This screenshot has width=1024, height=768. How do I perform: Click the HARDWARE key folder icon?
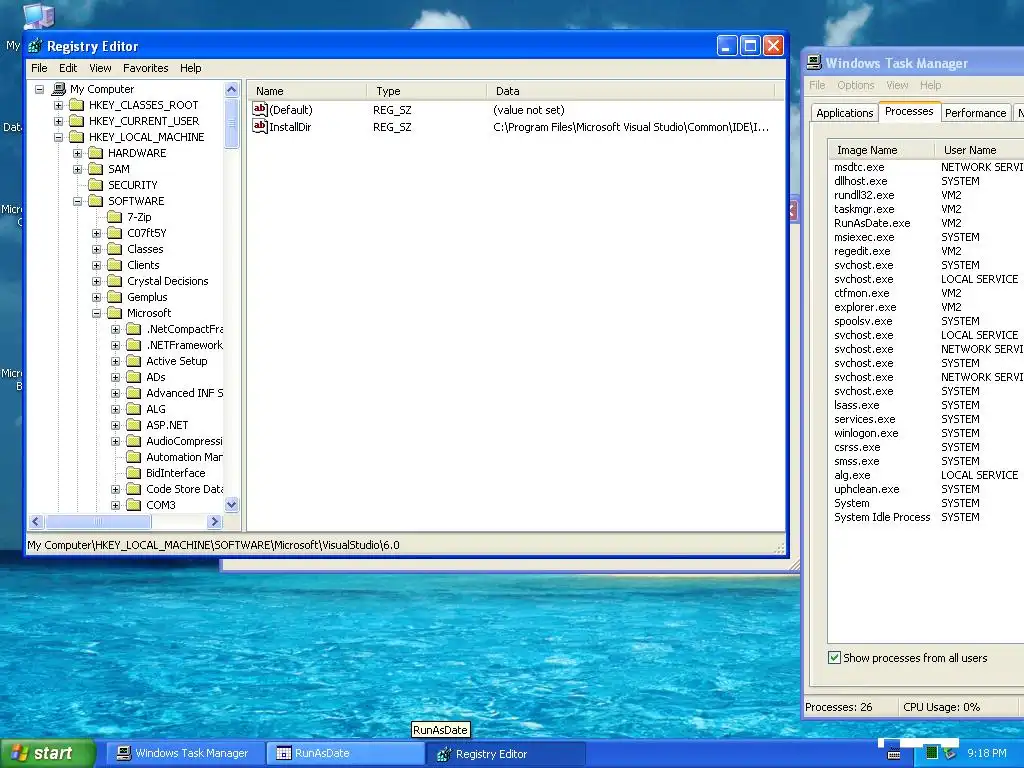click(96, 153)
